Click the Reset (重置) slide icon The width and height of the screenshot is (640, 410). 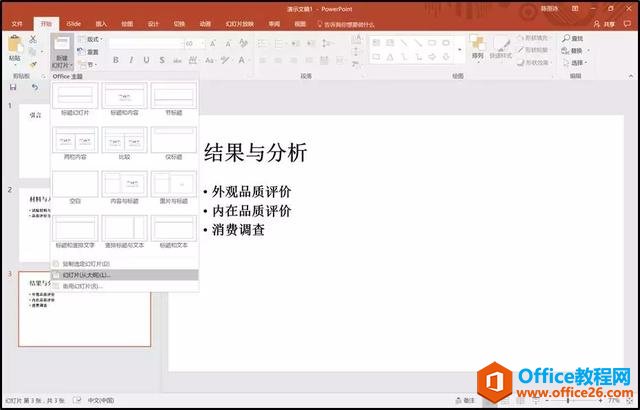(x=81, y=52)
